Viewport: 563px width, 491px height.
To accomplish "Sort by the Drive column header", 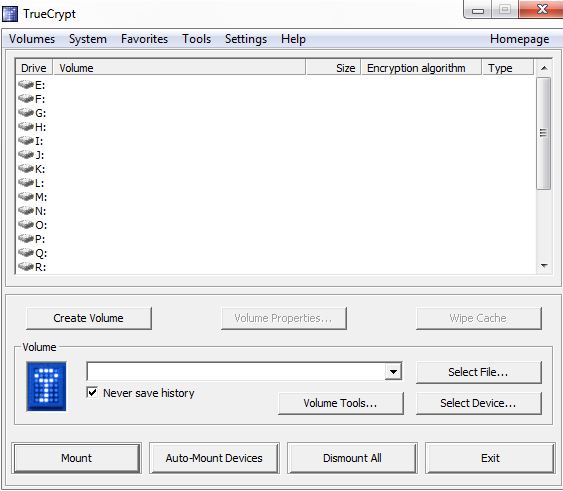I will coord(34,68).
